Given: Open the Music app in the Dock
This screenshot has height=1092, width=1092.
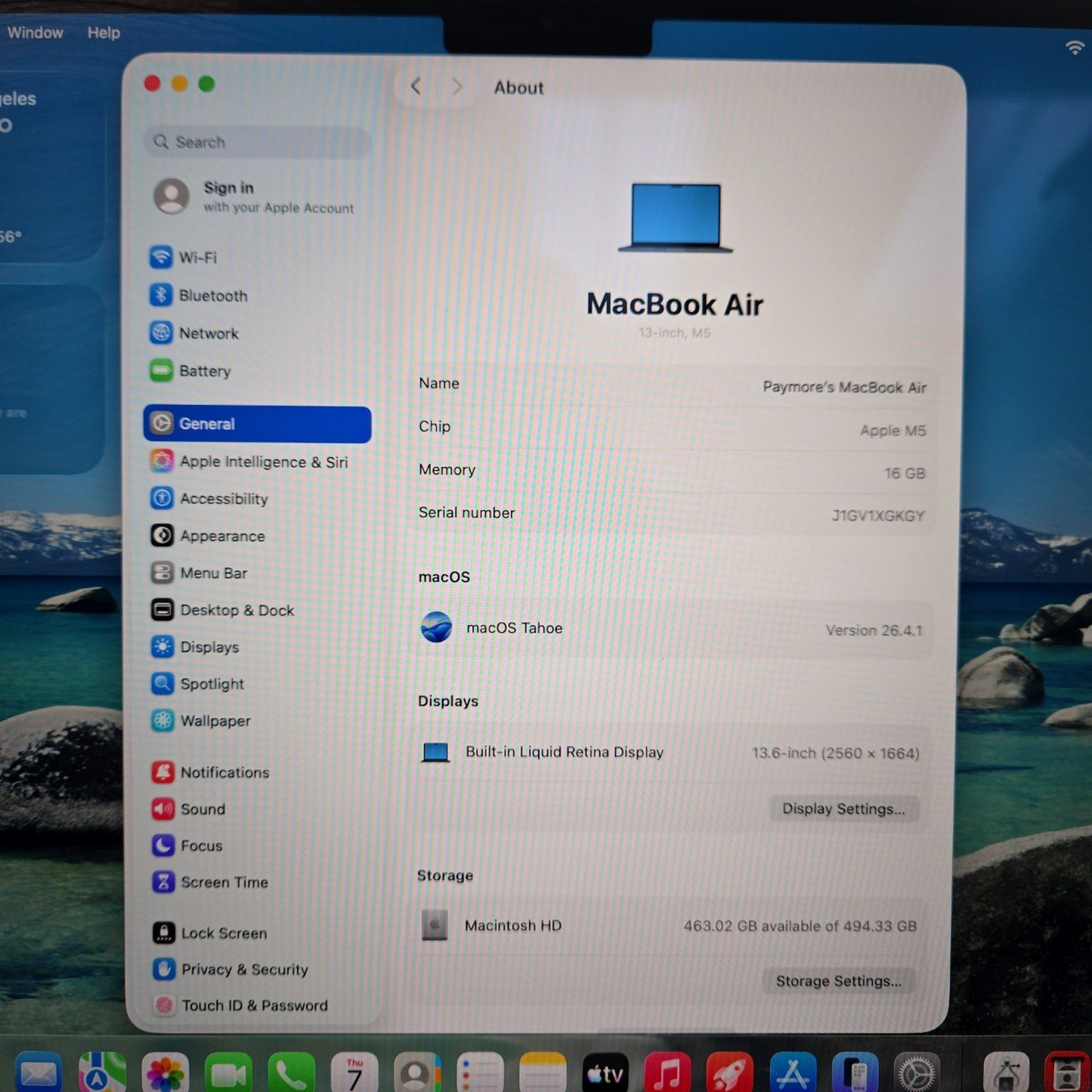Looking at the screenshot, I should (667, 1072).
